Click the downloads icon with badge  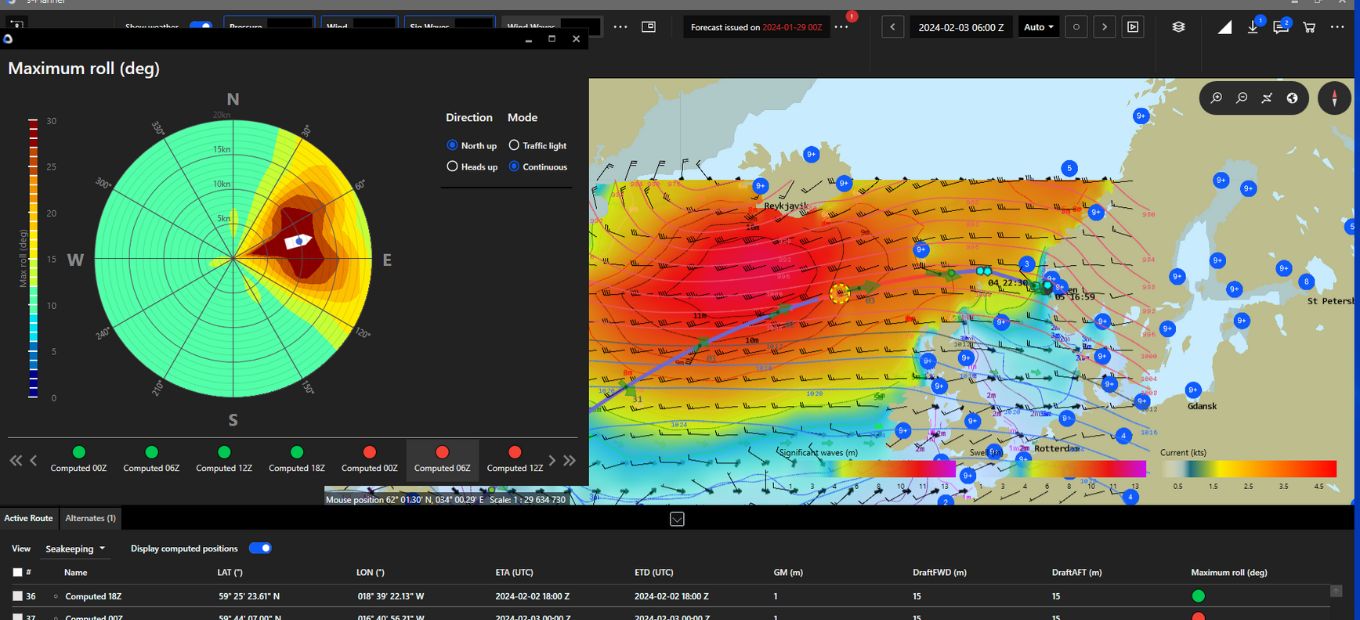point(1254,27)
